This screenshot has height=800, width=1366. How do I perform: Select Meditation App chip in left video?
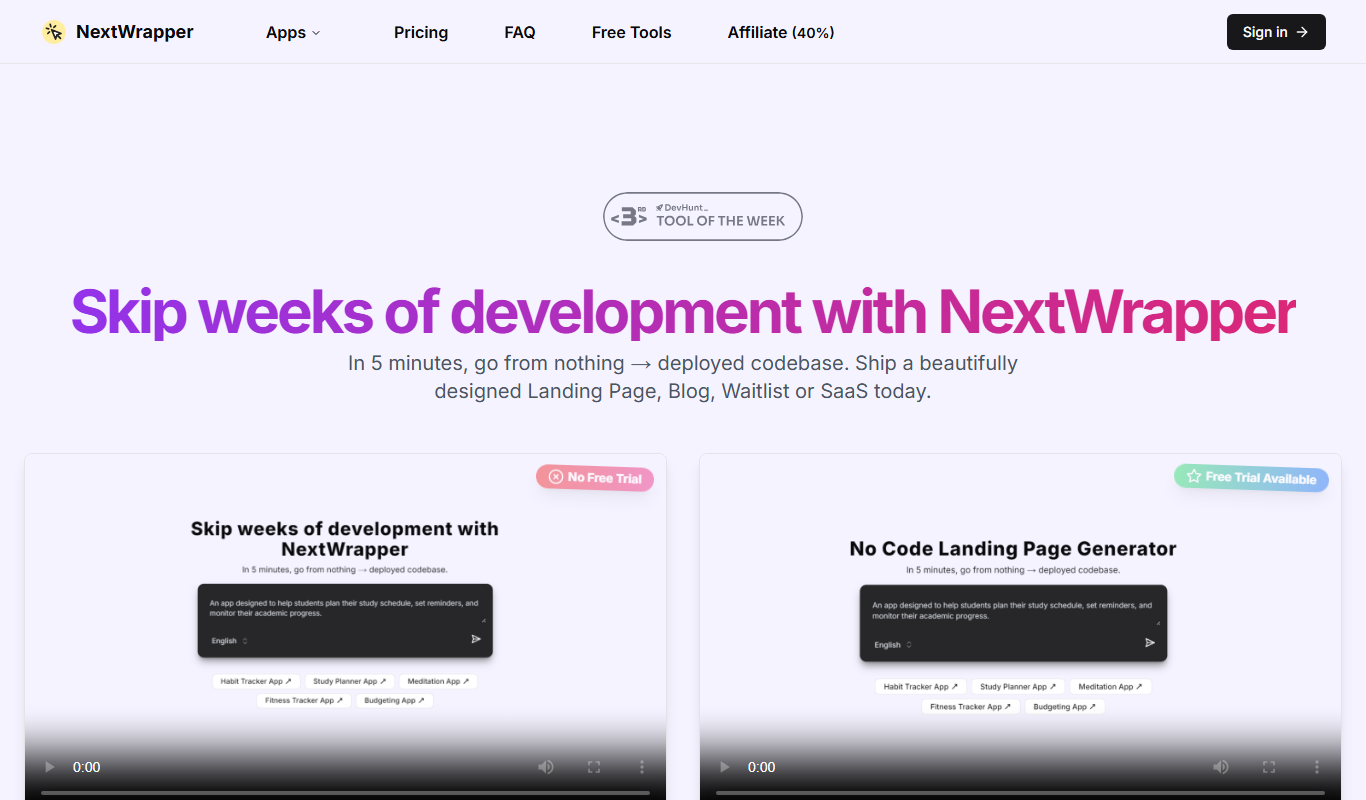tap(438, 681)
